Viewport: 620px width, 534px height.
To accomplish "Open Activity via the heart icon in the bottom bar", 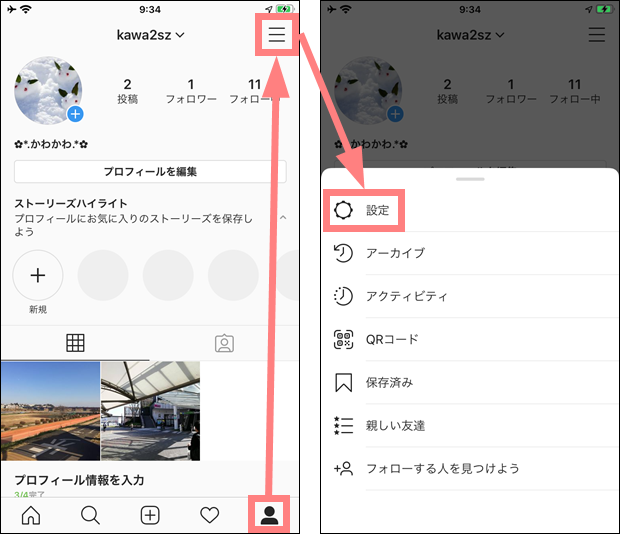I will click(209, 515).
